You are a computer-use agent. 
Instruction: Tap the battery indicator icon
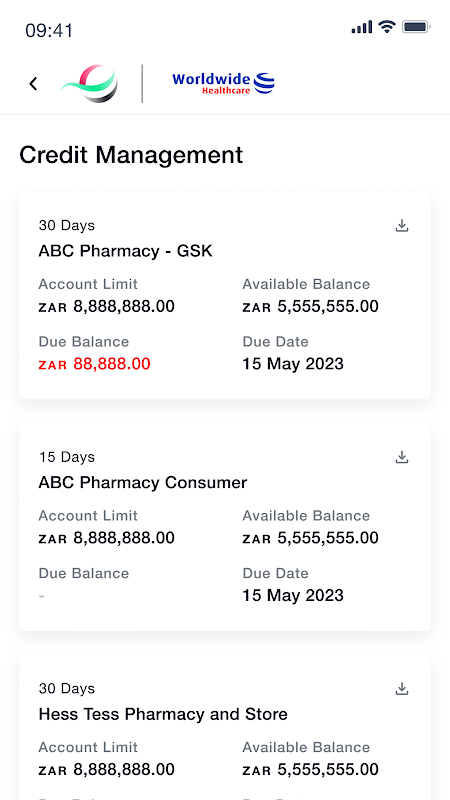click(x=416, y=27)
